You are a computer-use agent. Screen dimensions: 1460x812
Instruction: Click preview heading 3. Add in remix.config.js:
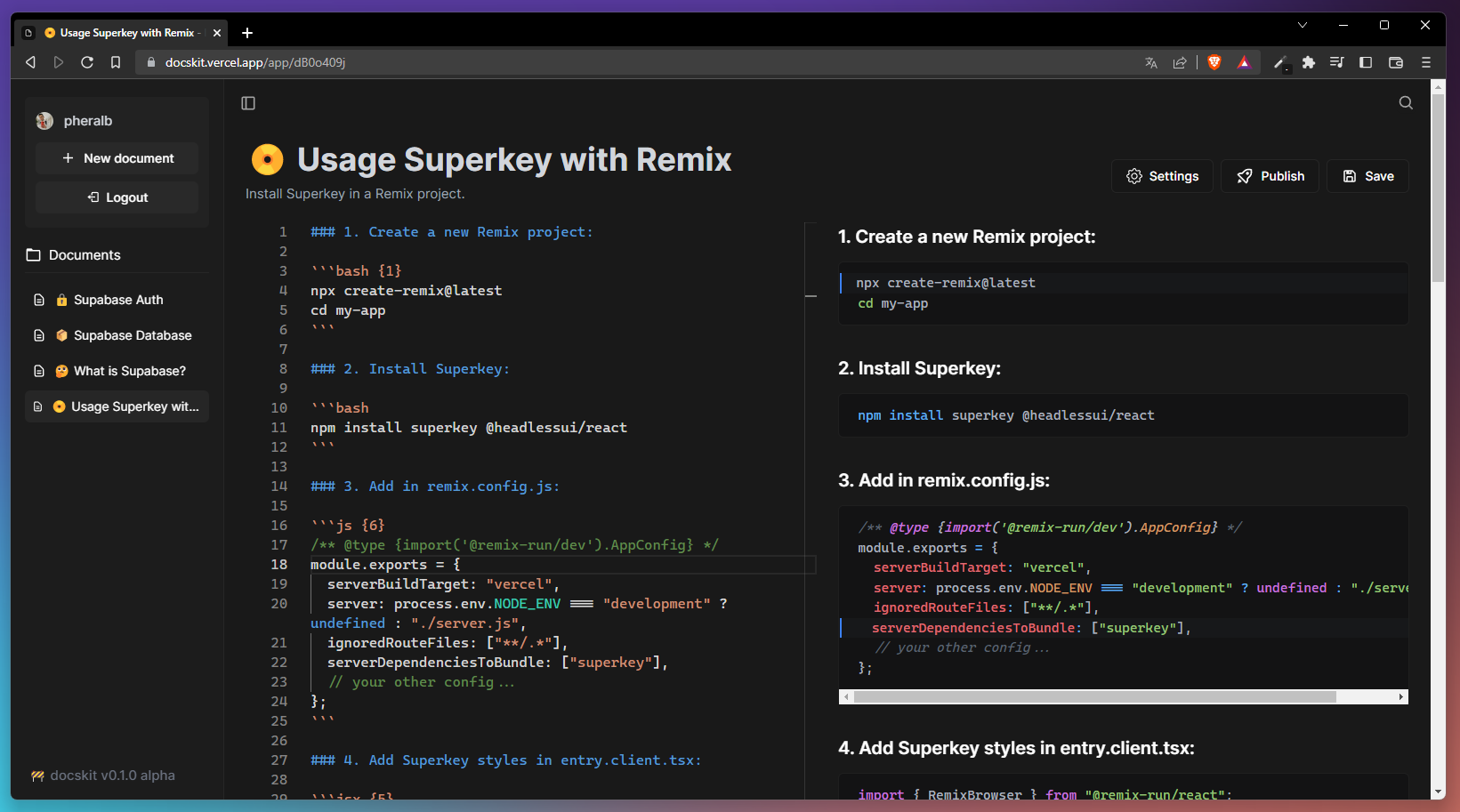click(x=944, y=480)
